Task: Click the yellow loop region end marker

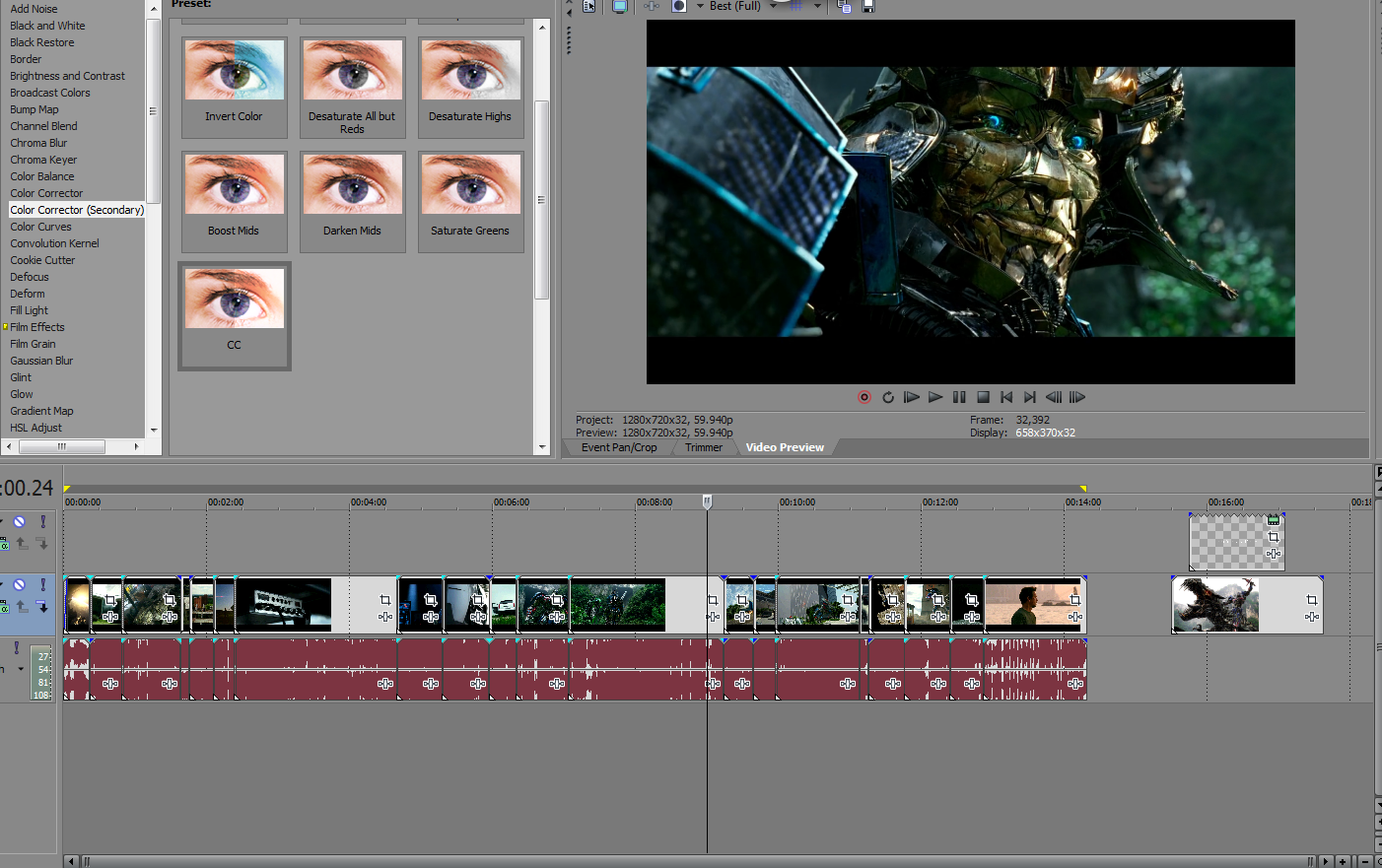Action: (1083, 489)
